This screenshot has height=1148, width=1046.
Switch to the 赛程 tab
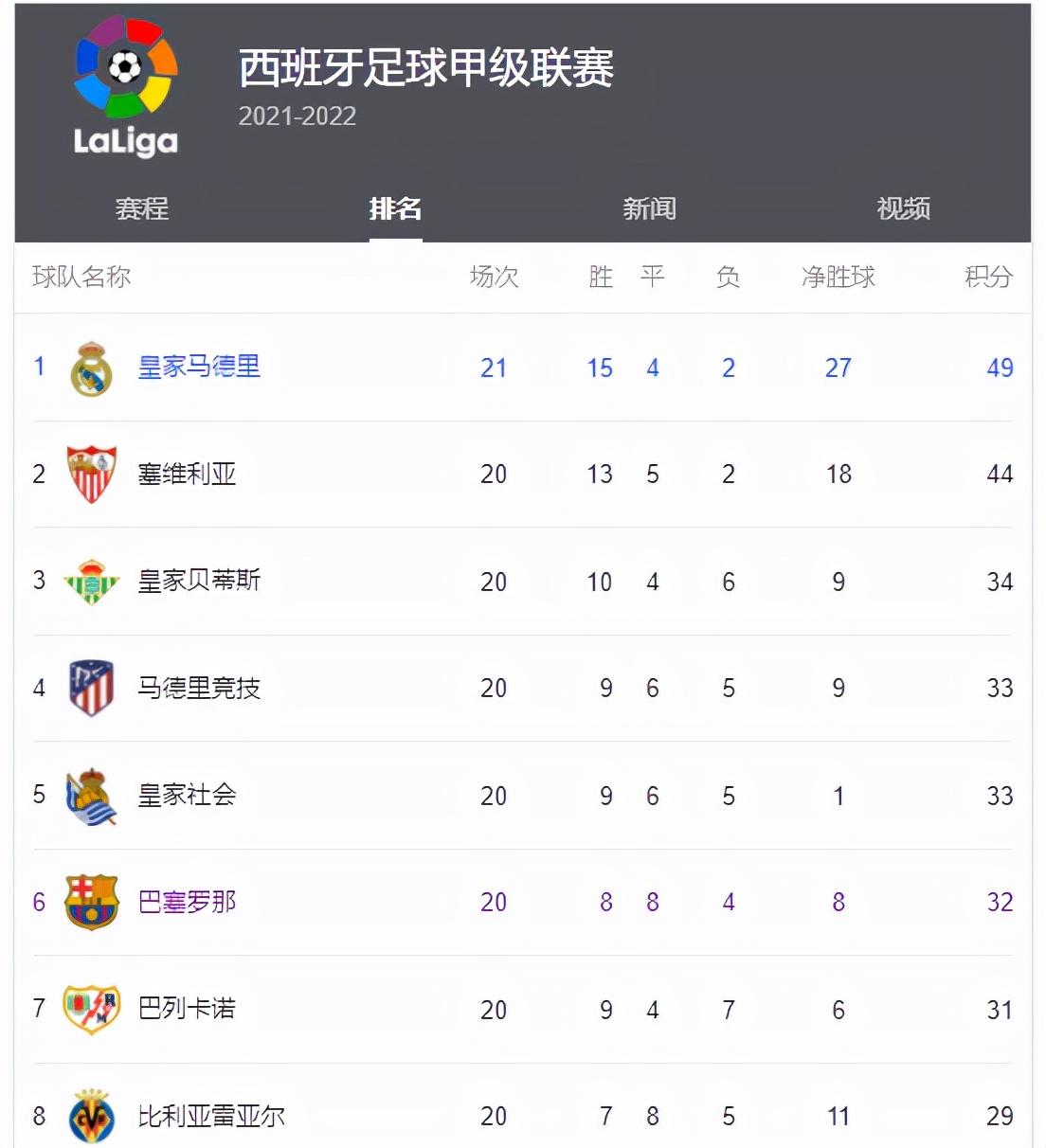142,208
